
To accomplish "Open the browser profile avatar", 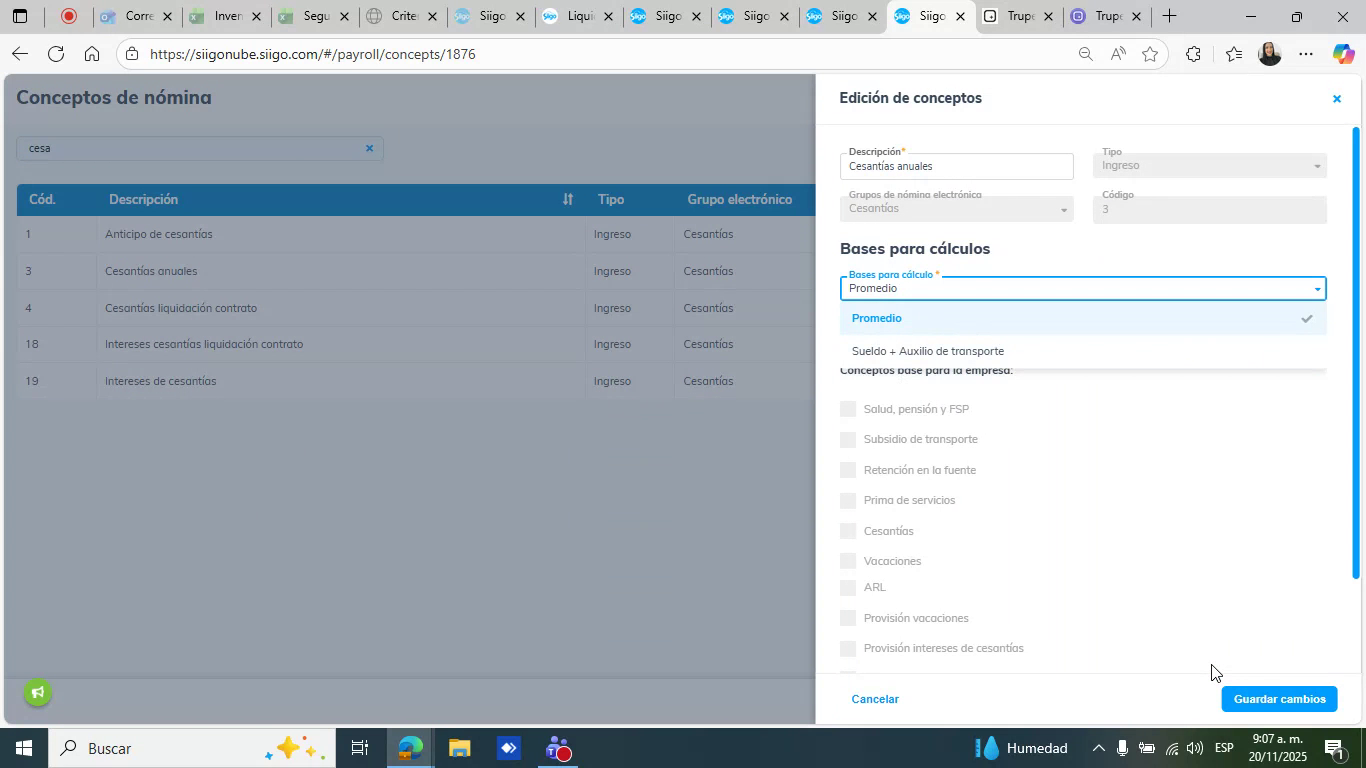I will coord(1270,54).
